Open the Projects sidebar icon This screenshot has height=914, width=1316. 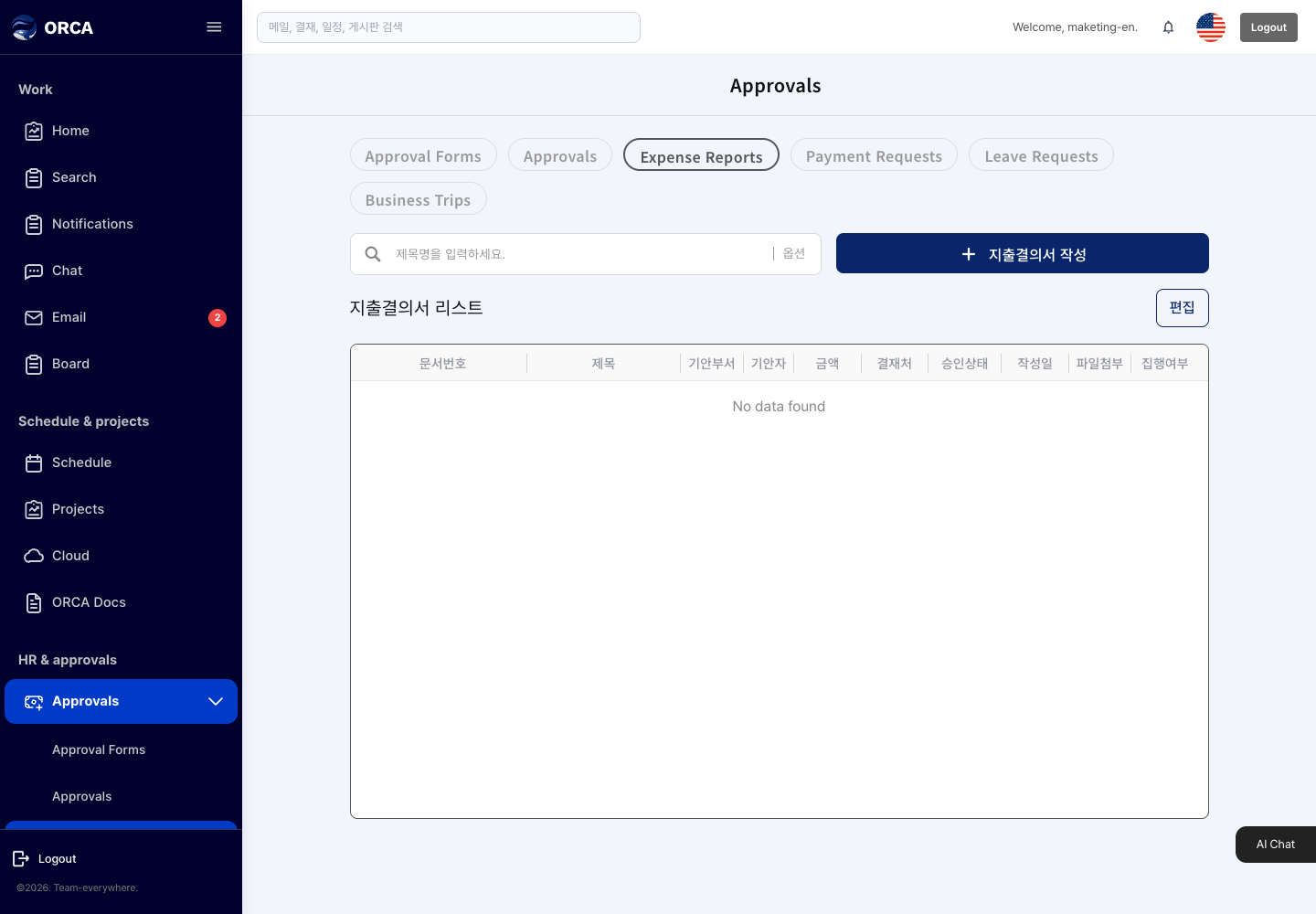click(x=34, y=509)
